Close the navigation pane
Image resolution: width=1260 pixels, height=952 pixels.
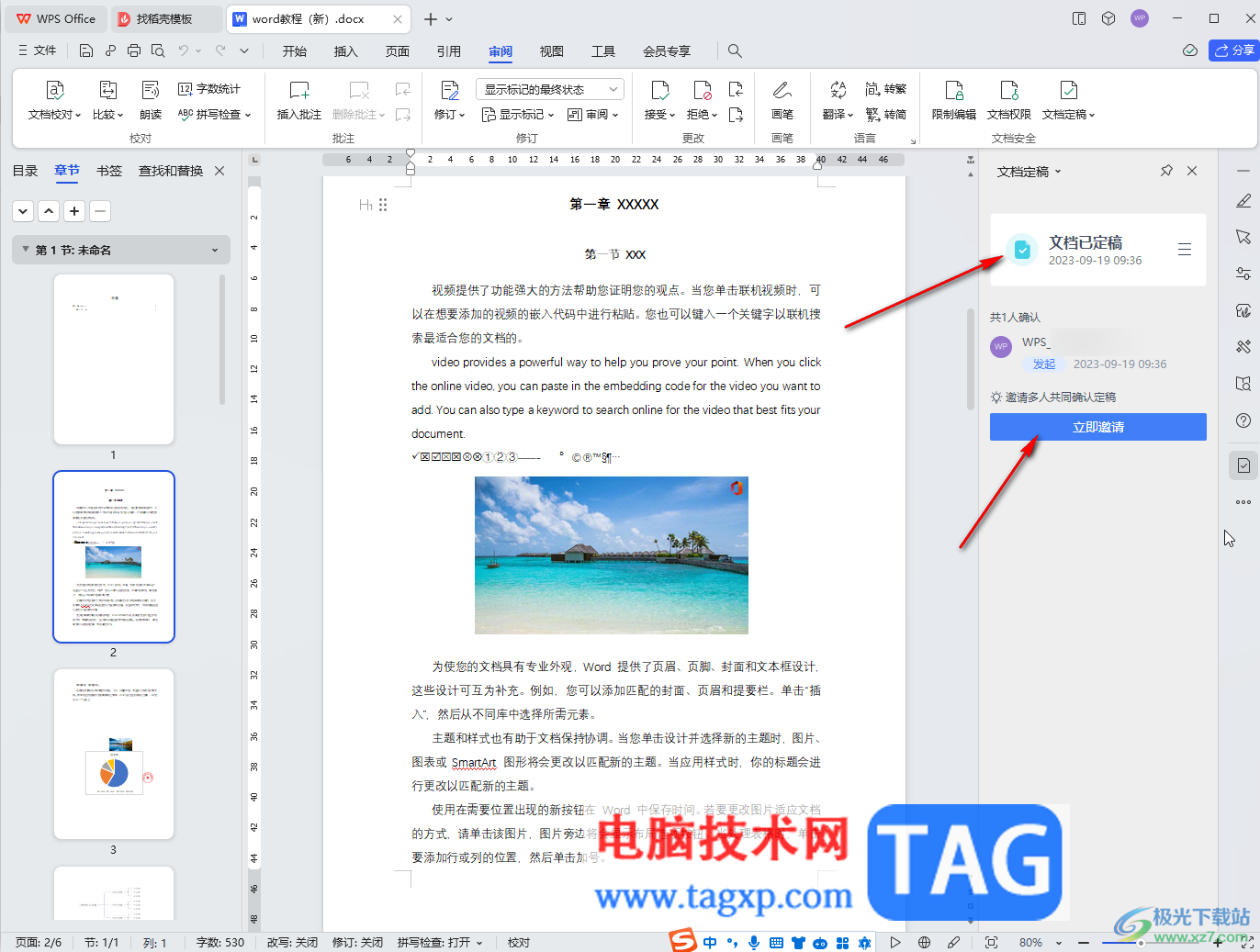[219, 171]
